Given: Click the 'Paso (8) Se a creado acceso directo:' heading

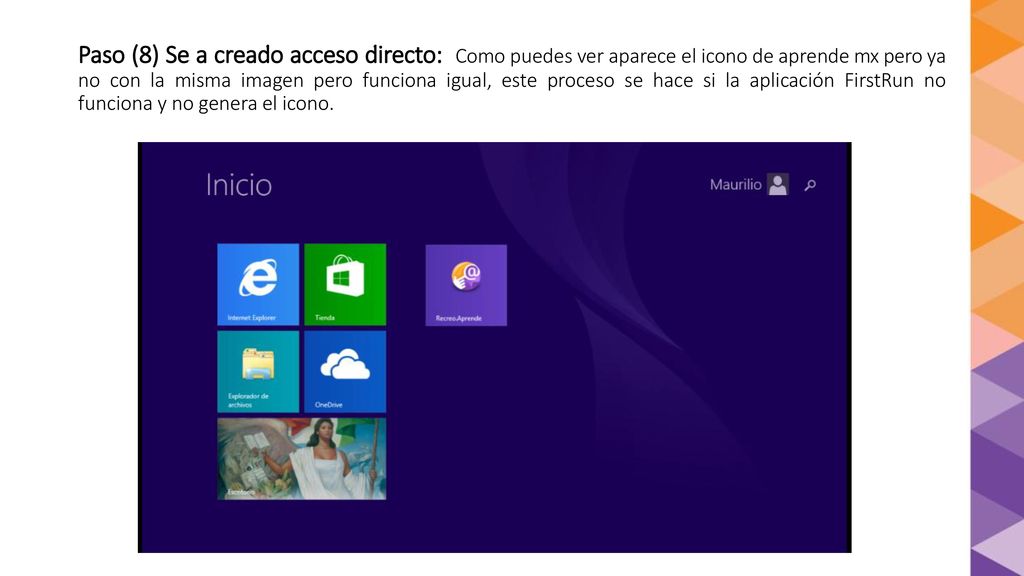Looking at the screenshot, I should point(260,56).
